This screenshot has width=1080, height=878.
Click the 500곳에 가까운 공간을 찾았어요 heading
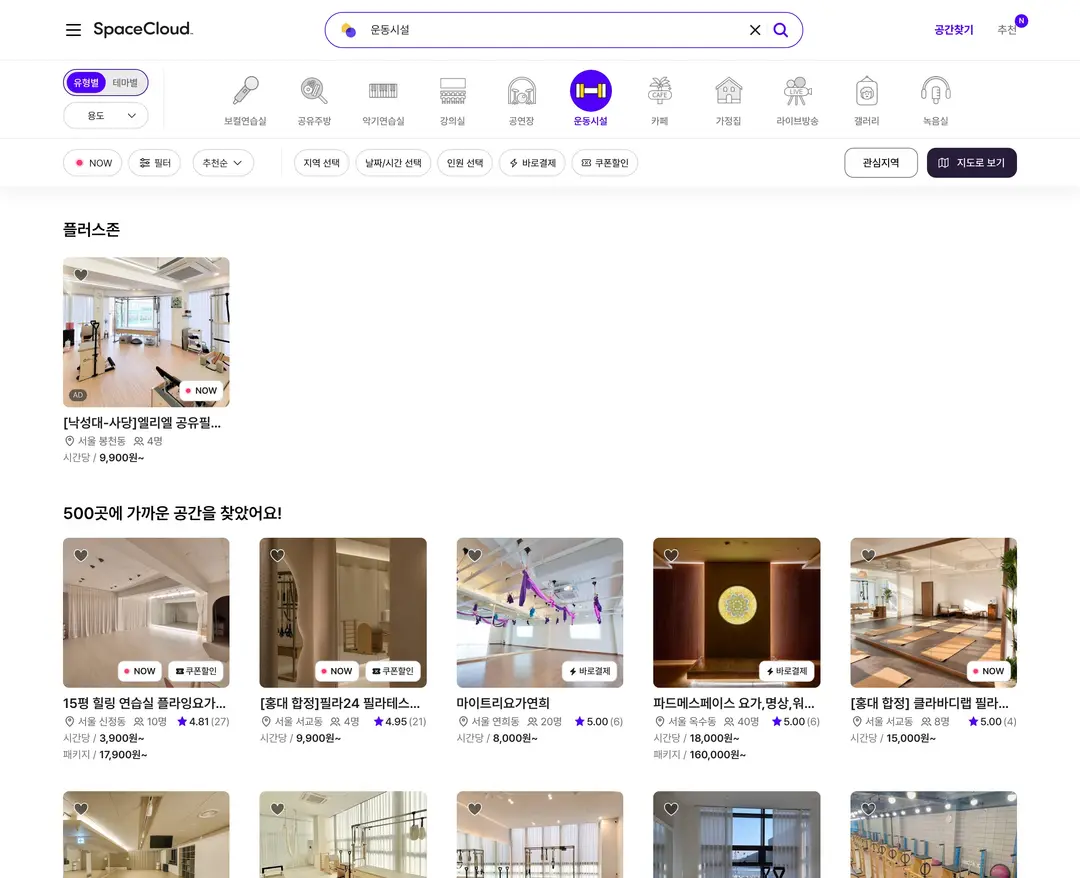point(172,513)
